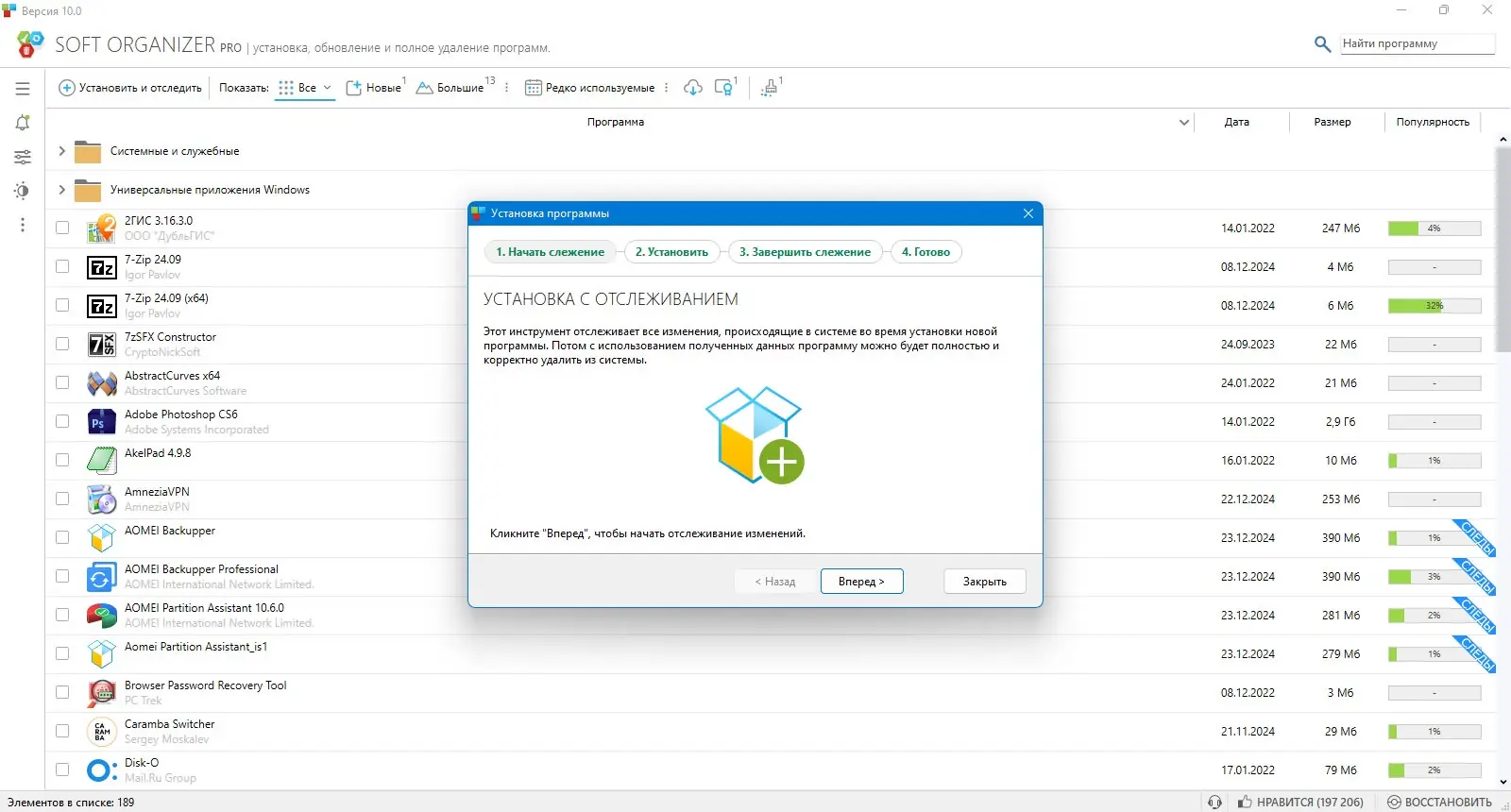
Task: Open options dots after Большие filter
Action: 507,88
